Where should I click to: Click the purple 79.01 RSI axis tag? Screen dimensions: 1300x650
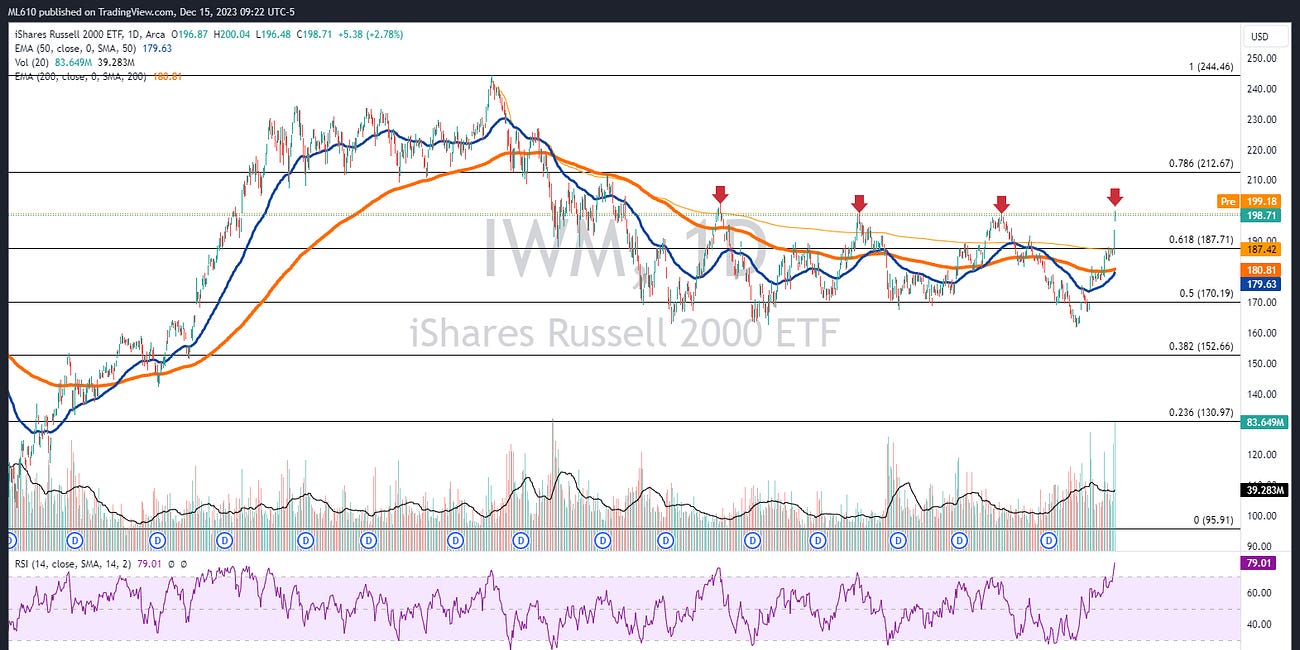coord(1258,563)
